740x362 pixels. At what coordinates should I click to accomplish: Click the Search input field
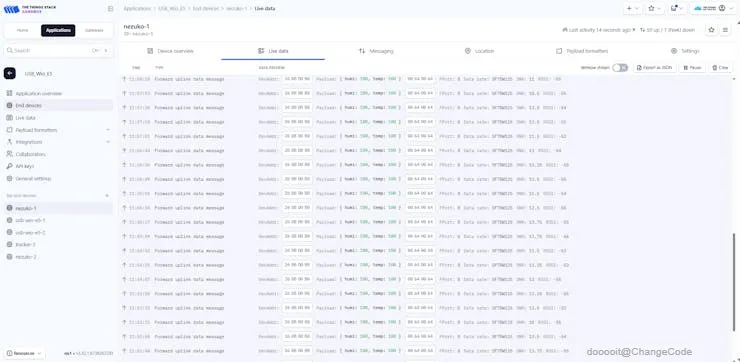(x=59, y=51)
